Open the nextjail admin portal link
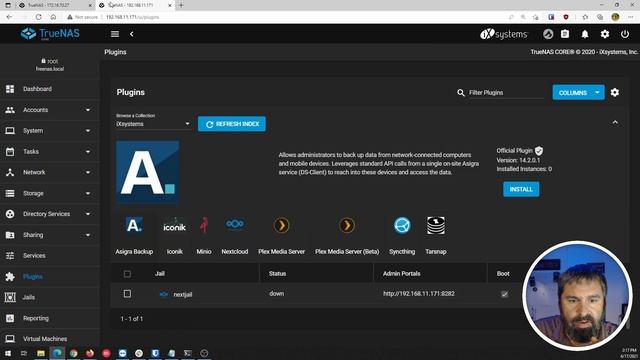The height and width of the screenshot is (360, 640). pos(419,293)
